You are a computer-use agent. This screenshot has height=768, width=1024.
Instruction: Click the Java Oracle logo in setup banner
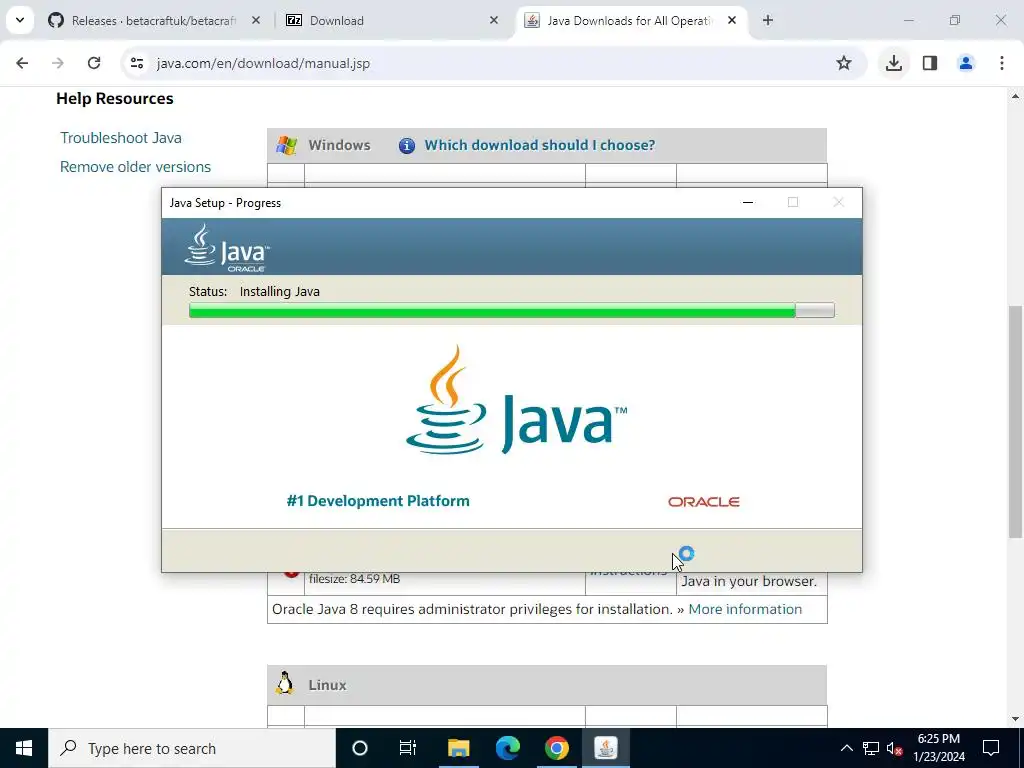click(x=227, y=248)
